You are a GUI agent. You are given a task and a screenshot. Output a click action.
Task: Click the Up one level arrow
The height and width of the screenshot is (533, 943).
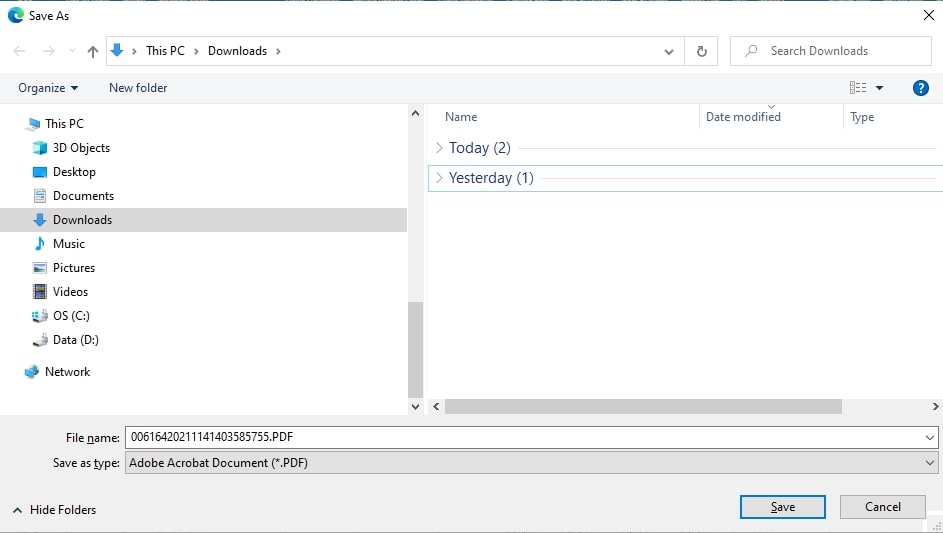coord(93,51)
